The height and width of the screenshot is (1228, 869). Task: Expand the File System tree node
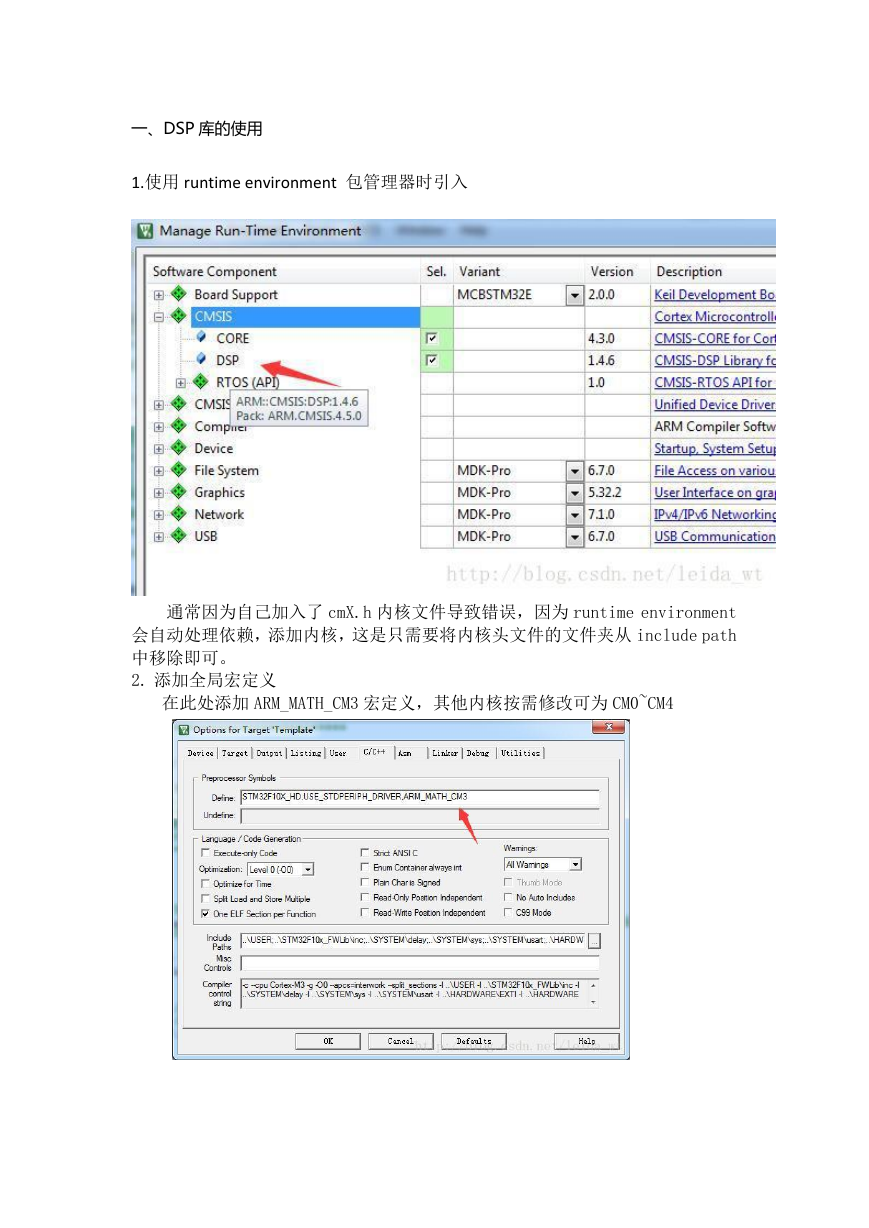click(159, 471)
